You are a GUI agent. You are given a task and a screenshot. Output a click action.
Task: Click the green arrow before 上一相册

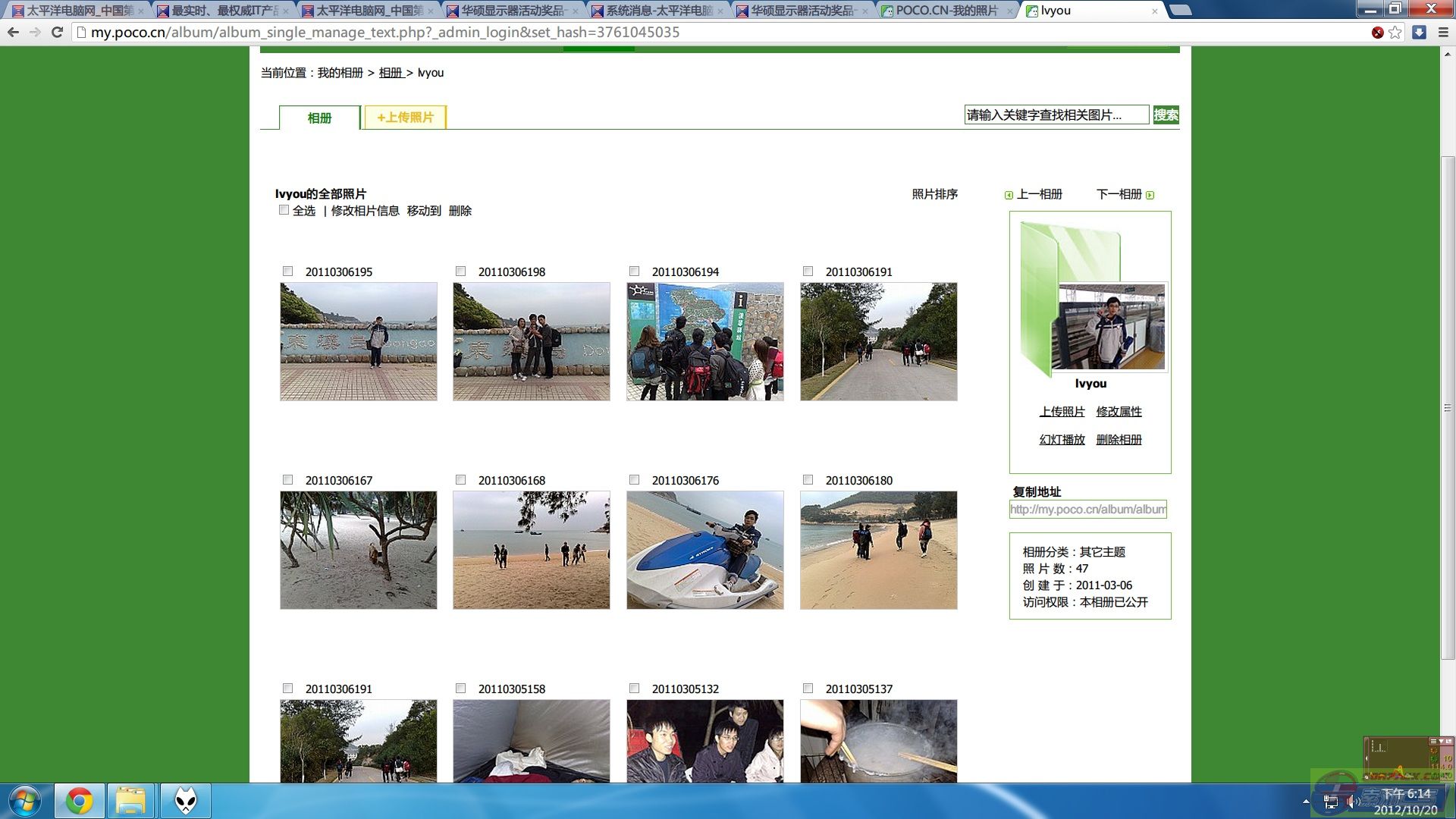point(1009,194)
